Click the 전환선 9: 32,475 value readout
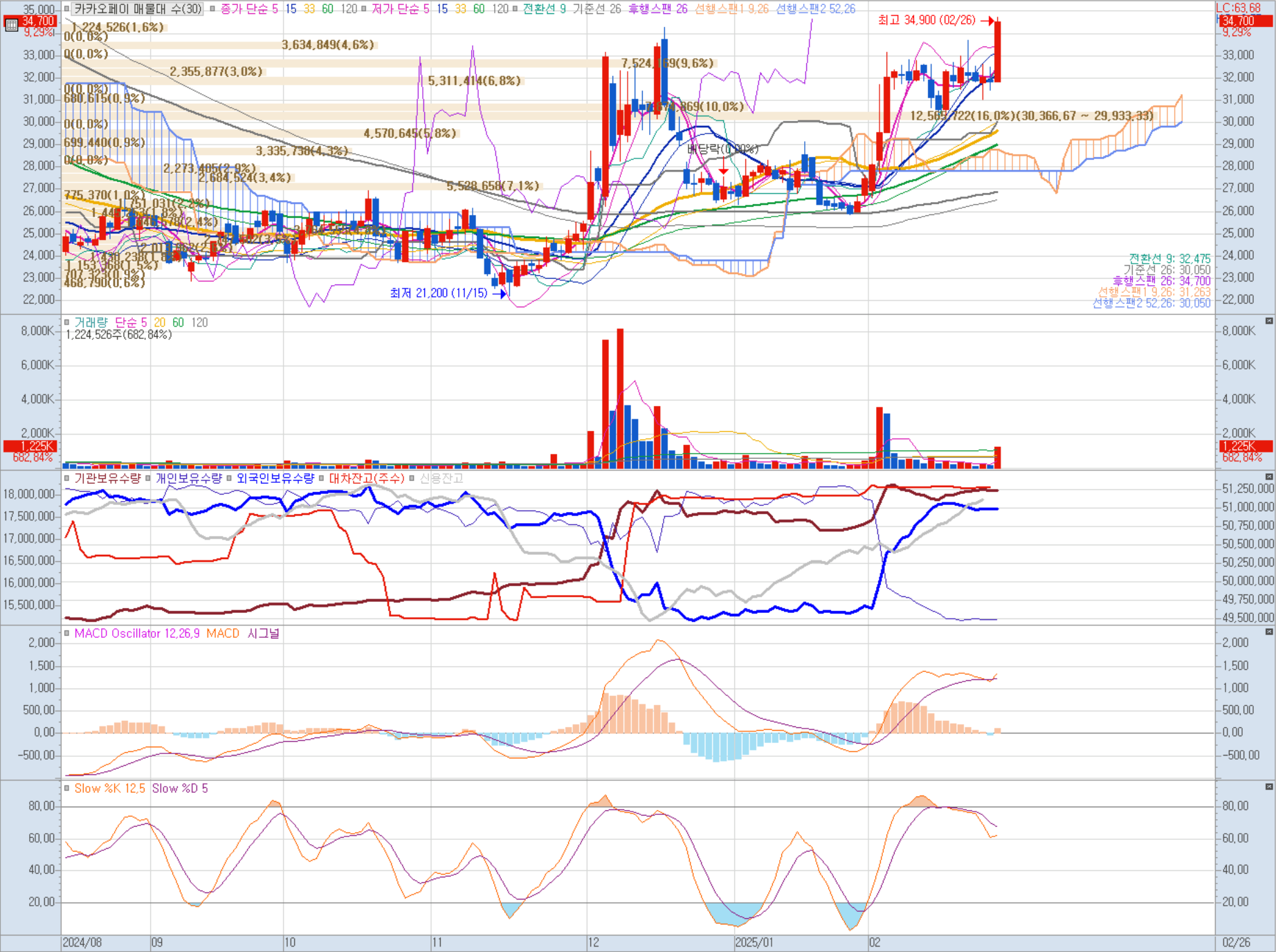Image resolution: width=1276 pixels, height=952 pixels. (x=1169, y=259)
